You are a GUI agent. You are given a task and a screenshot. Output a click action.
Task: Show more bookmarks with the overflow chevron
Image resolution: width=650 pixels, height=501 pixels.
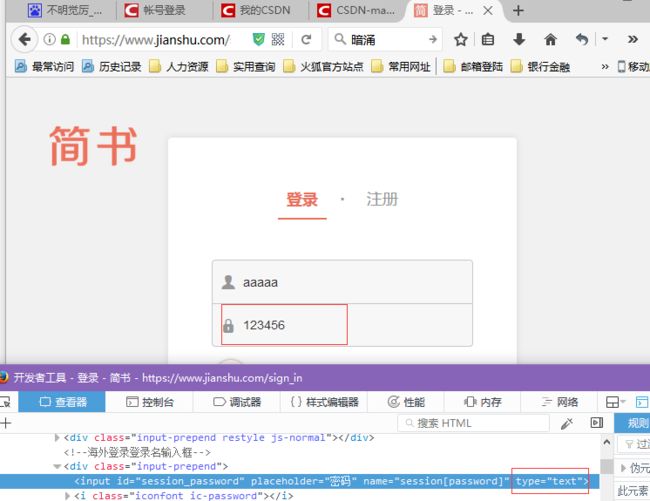pos(605,66)
